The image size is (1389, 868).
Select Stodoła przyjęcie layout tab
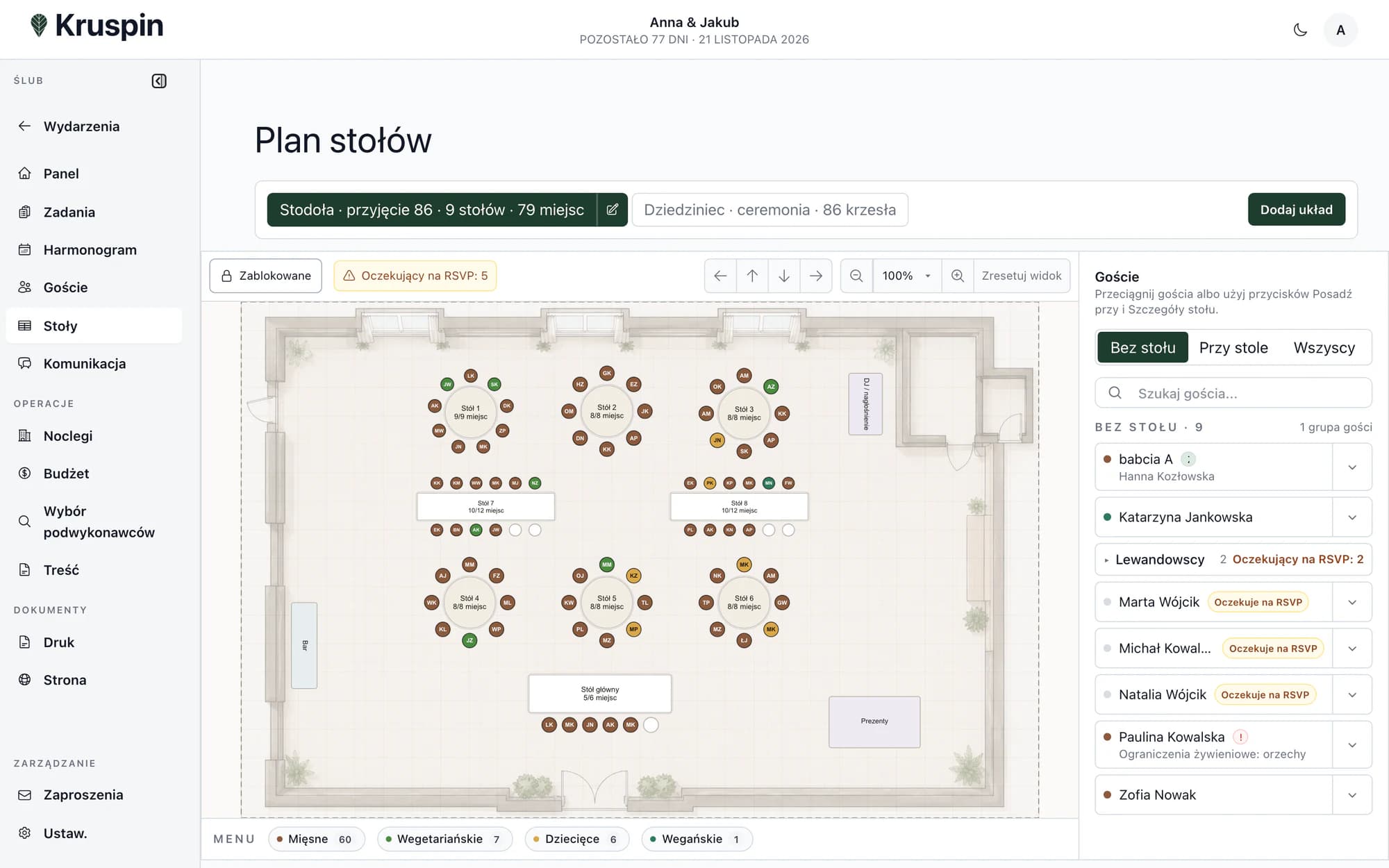click(431, 210)
